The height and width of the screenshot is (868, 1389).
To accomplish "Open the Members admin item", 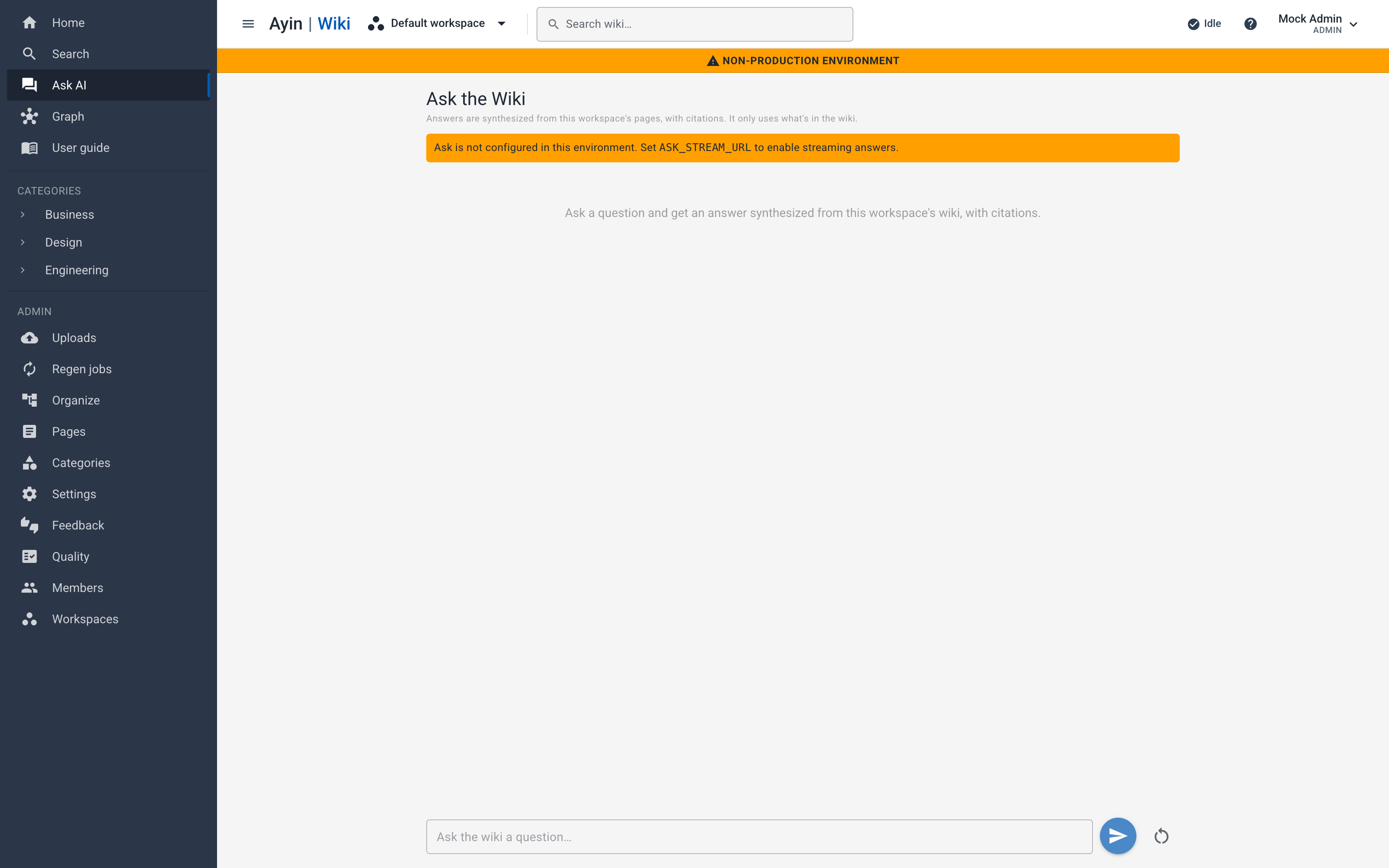I will pos(109,588).
